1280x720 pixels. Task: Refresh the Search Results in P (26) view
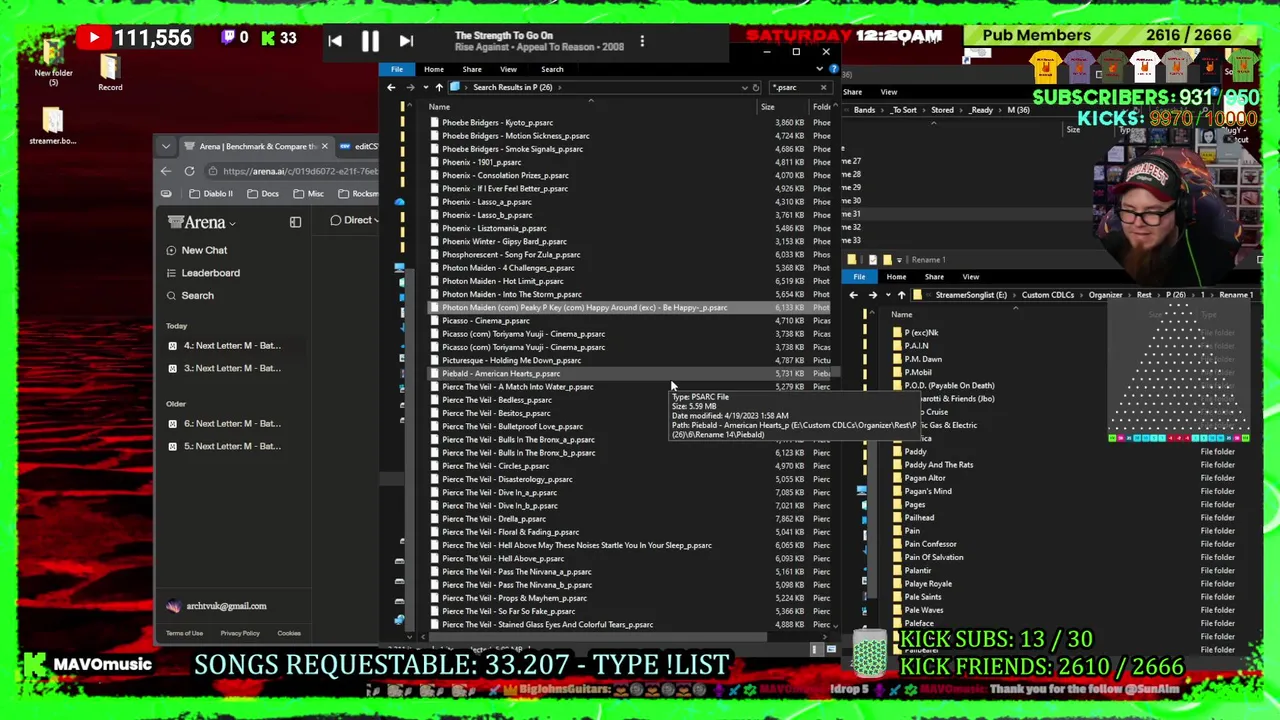(756, 87)
